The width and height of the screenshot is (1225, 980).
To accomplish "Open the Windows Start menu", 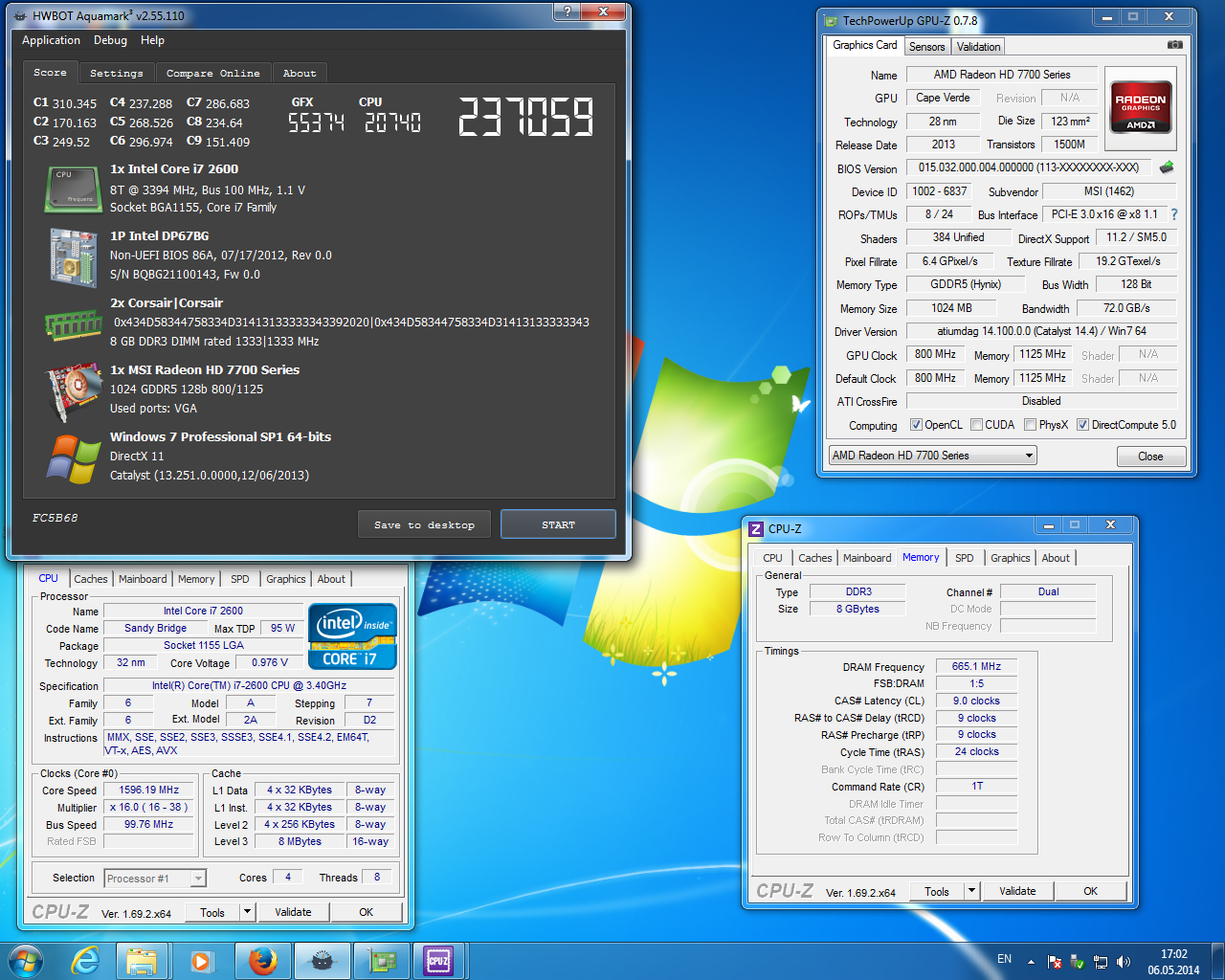I will coord(25,960).
